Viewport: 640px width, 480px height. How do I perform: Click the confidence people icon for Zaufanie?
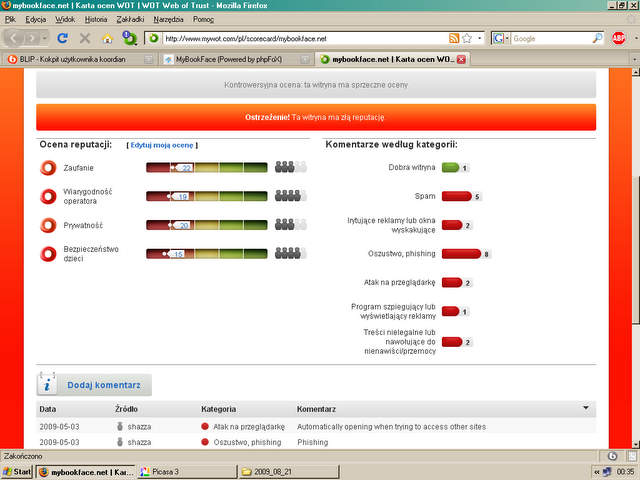click(290, 167)
